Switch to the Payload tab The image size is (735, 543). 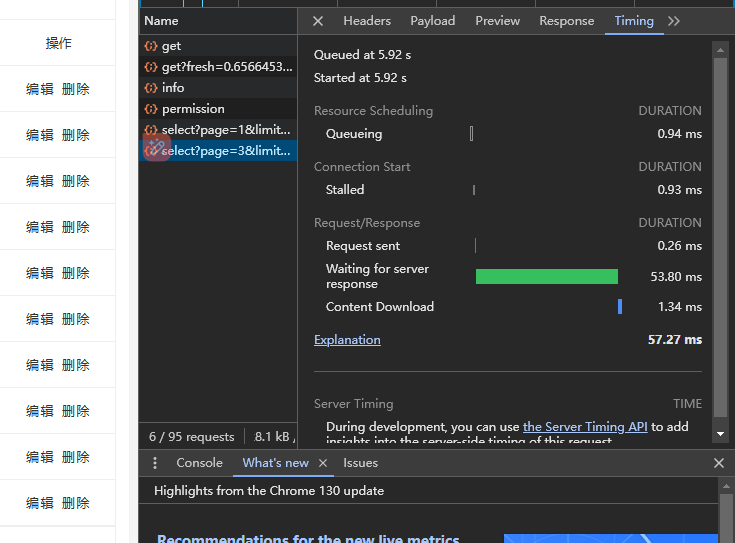point(433,21)
